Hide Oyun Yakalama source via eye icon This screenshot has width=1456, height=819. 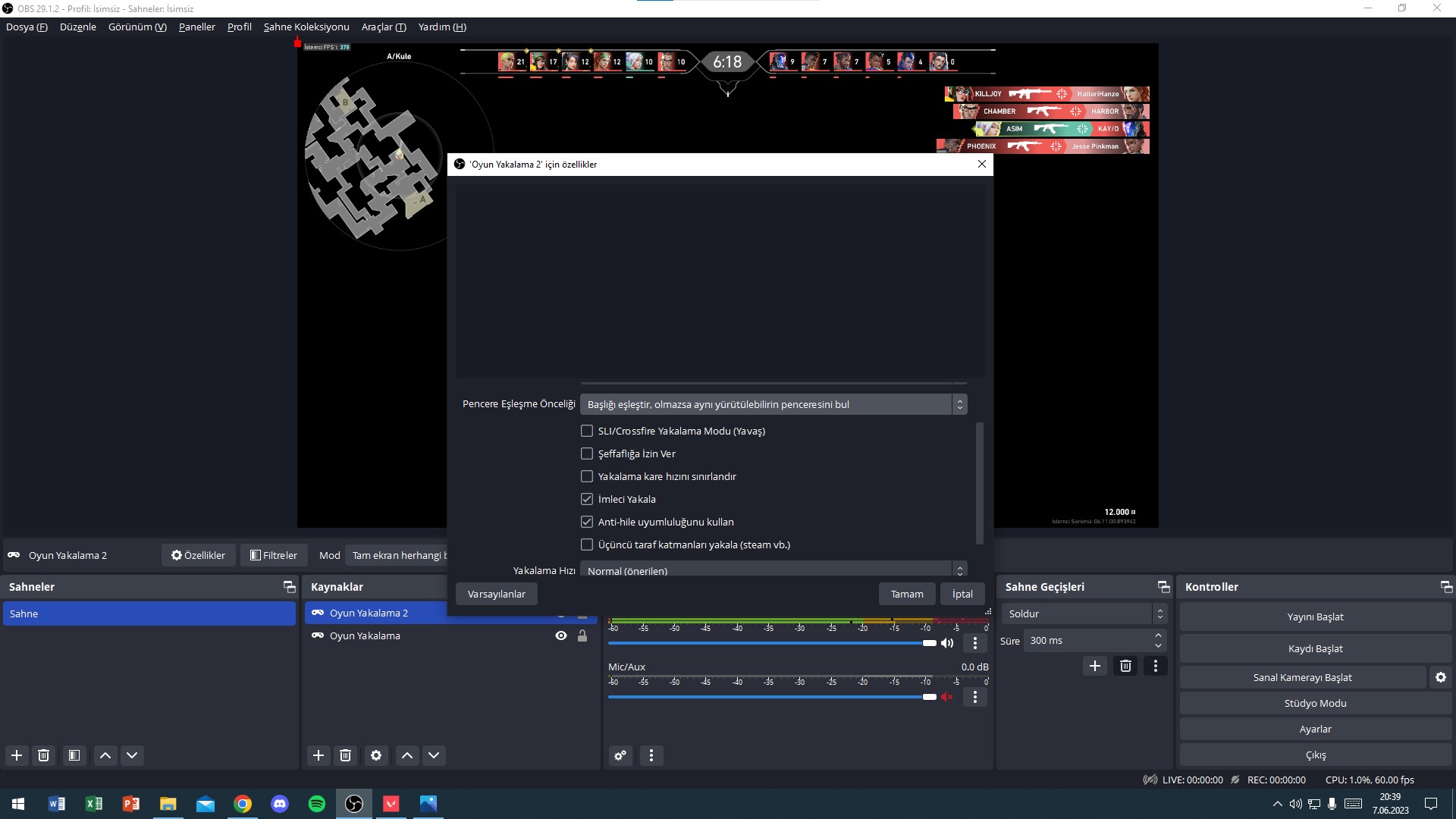coord(561,635)
